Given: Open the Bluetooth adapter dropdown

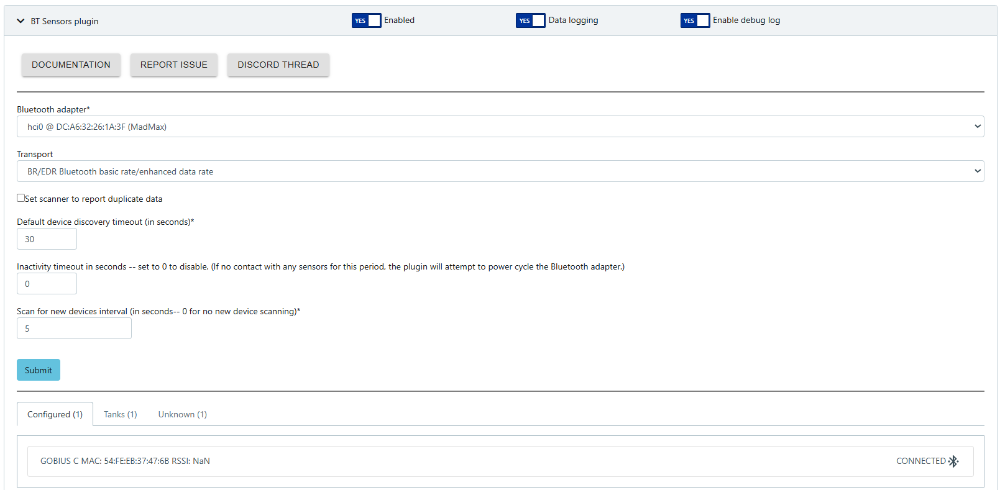Looking at the screenshot, I should 500,127.
